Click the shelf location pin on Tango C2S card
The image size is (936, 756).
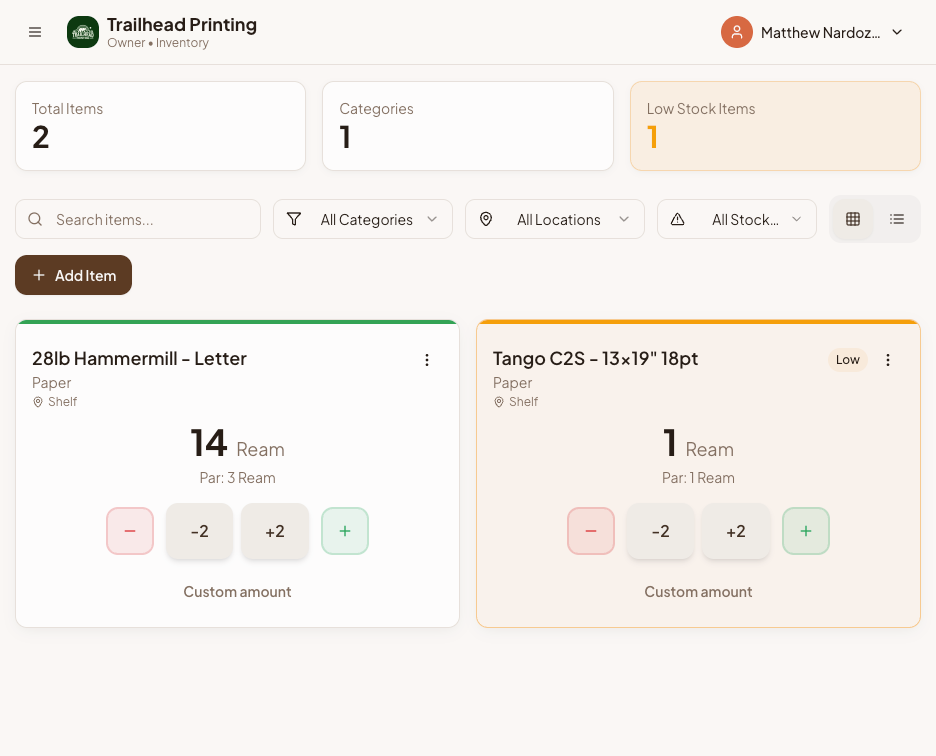coord(499,402)
